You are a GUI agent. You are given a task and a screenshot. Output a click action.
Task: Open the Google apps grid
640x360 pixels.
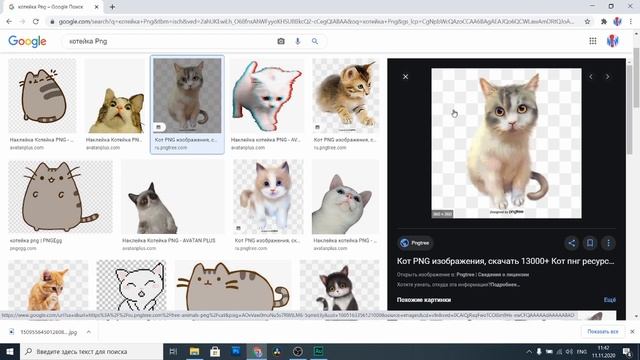point(593,41)
